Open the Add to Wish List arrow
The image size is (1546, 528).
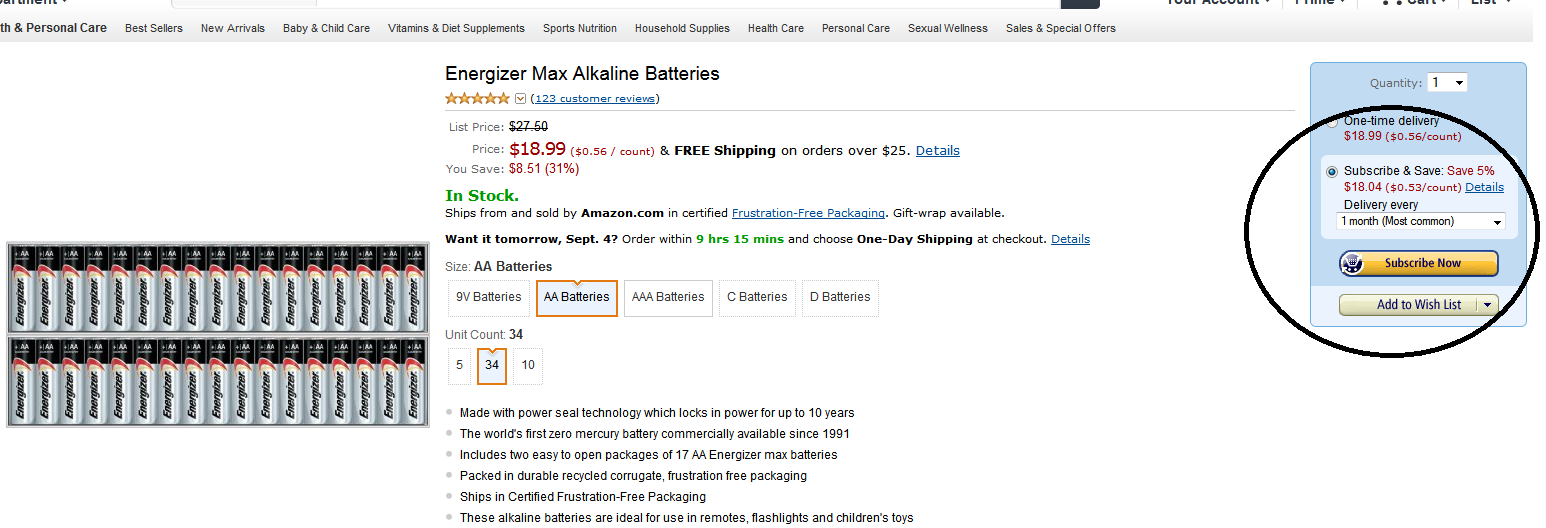[x=1487, y=305]
